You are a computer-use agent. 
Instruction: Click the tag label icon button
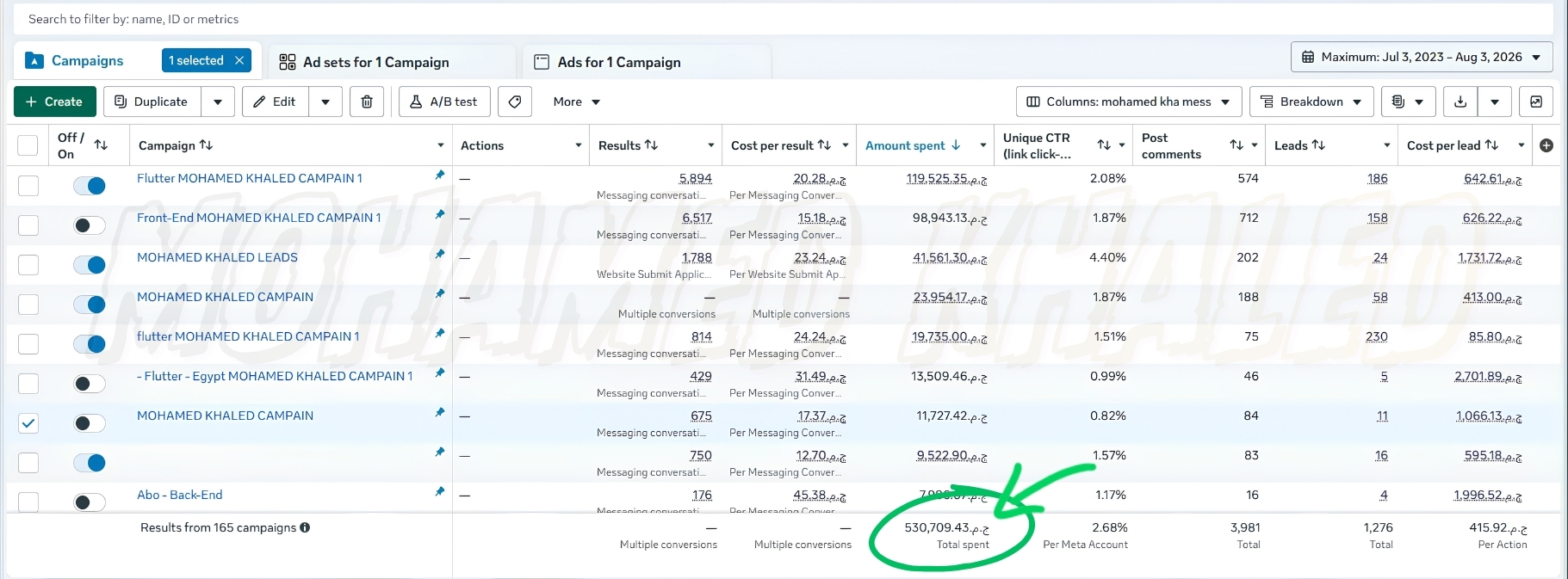[515, 102]
